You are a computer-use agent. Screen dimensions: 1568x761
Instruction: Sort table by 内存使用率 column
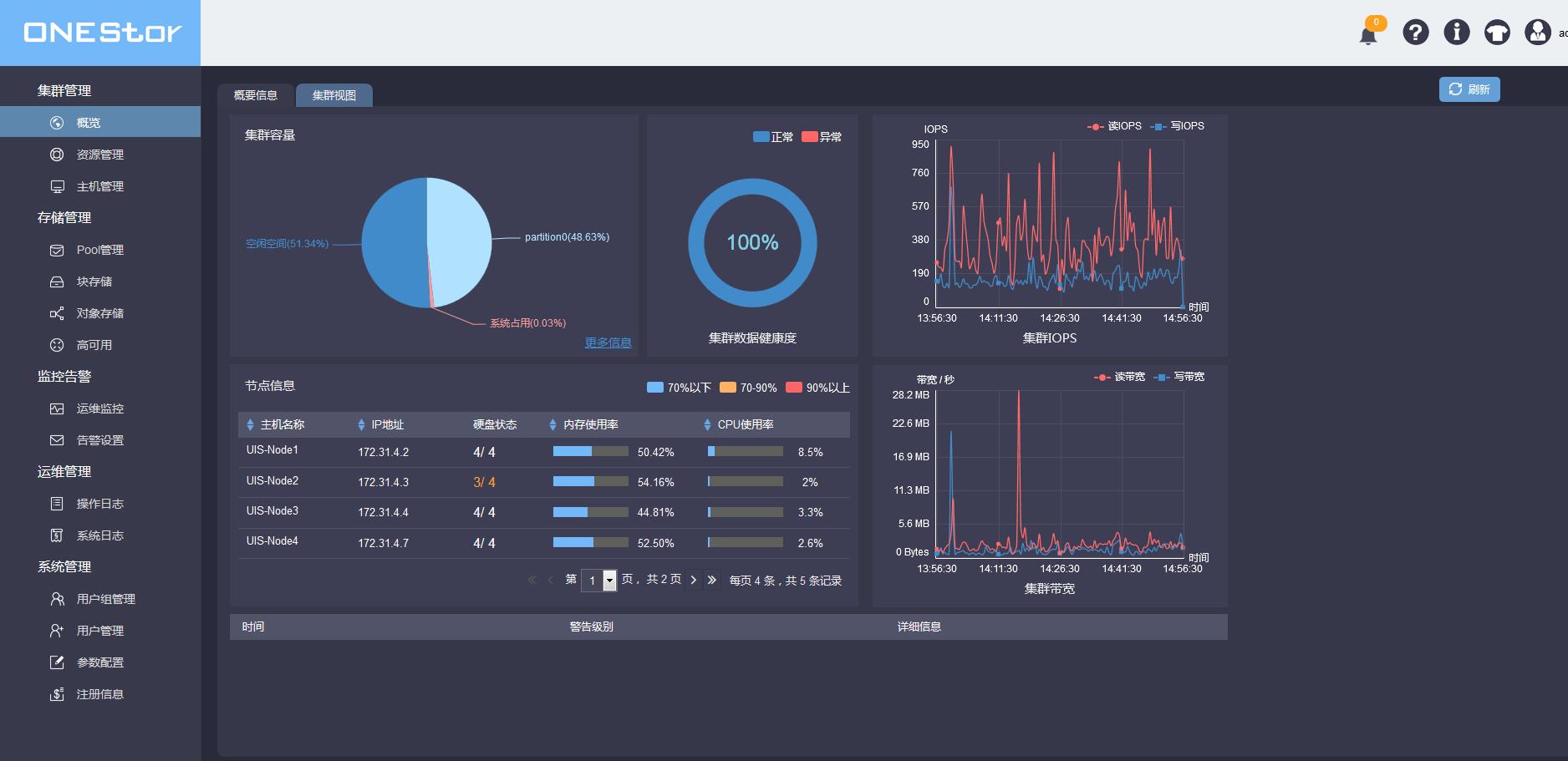pyautogui.click(x=552, y=425)
